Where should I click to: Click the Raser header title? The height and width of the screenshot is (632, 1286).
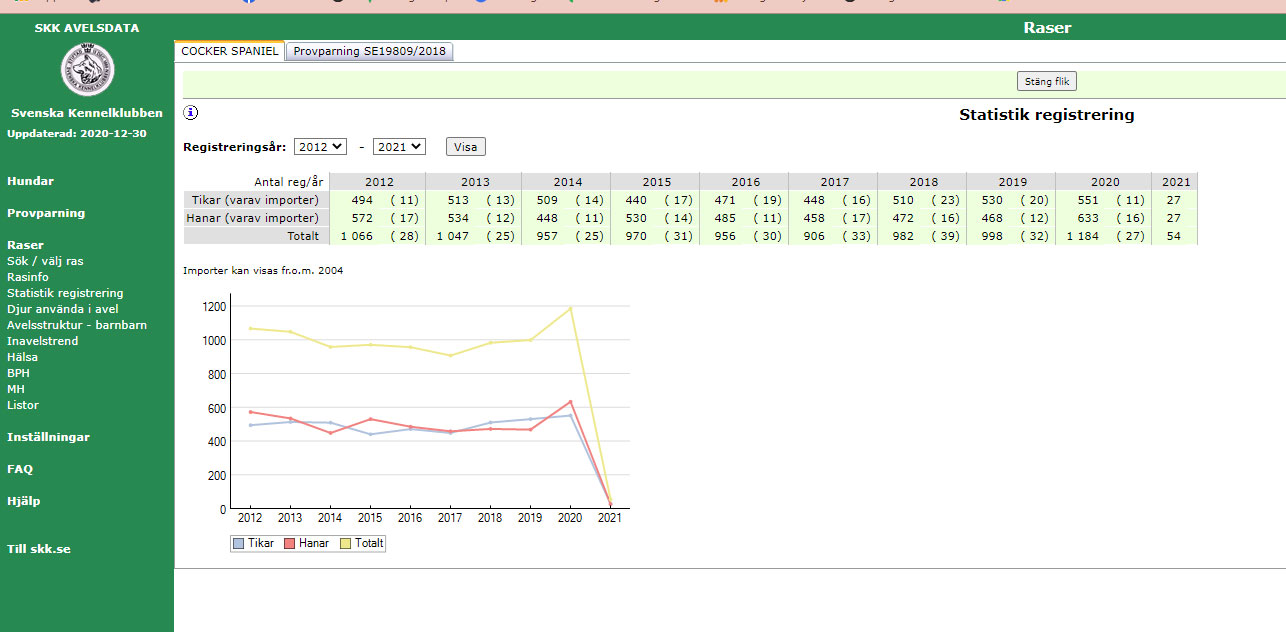1047,28
